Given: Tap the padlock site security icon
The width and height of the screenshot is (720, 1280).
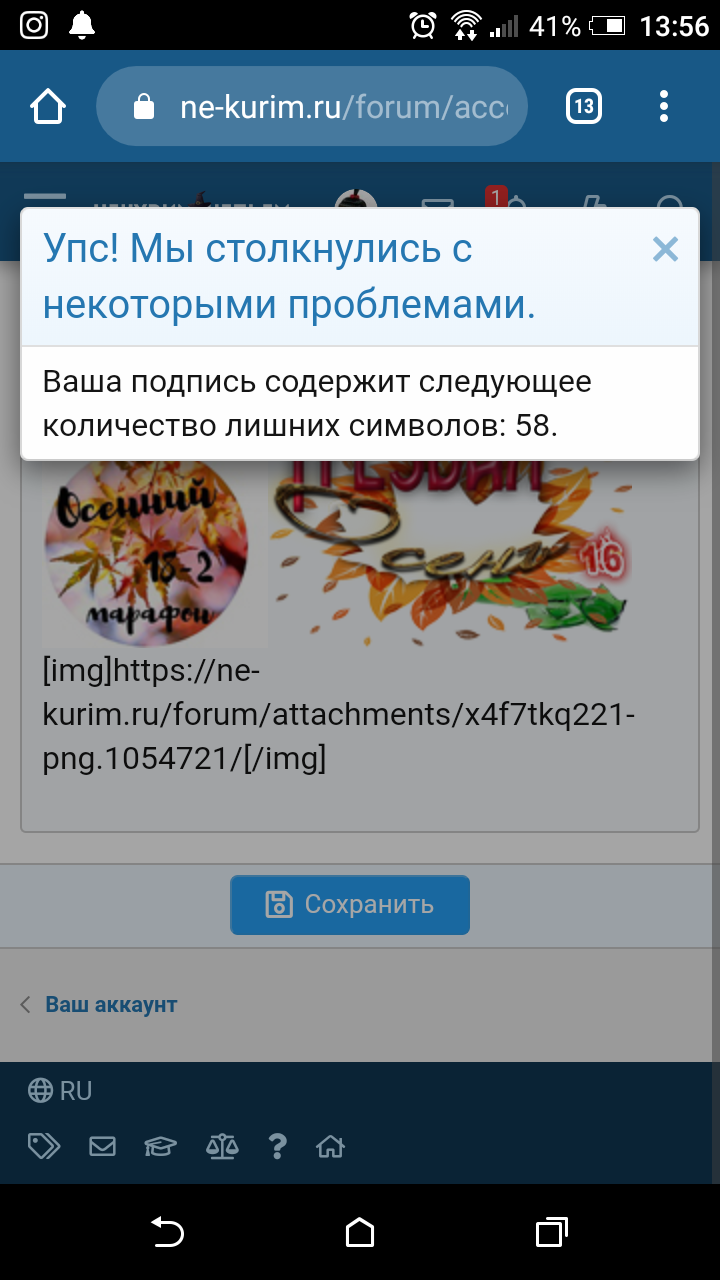Looking at the screenshot, I should [145, 106].
